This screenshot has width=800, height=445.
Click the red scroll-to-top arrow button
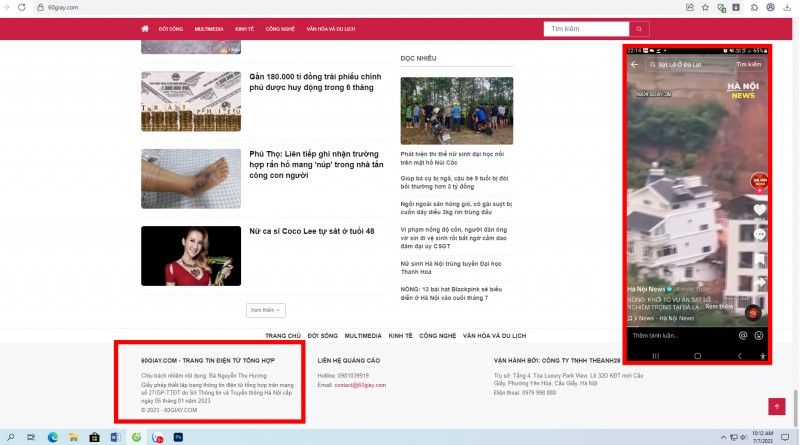click(x=776, y=407)
